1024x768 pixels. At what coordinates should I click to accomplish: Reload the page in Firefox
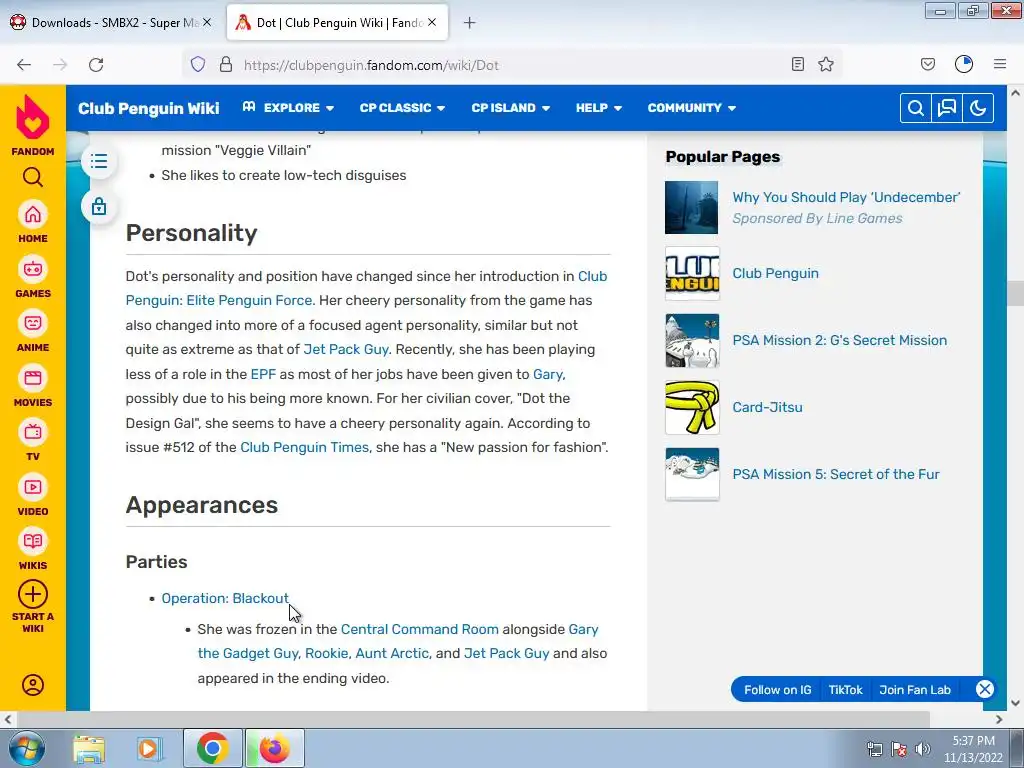pyautogui.click(x=96, y=65)
